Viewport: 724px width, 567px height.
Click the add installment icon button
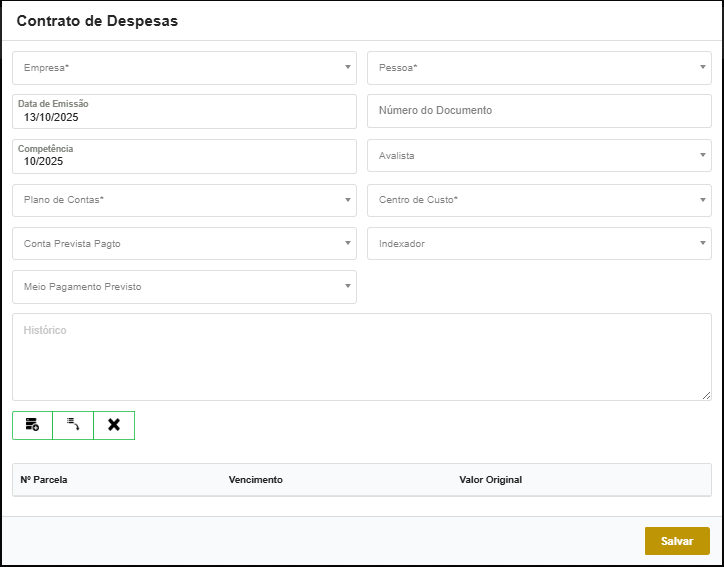[32, 425]
